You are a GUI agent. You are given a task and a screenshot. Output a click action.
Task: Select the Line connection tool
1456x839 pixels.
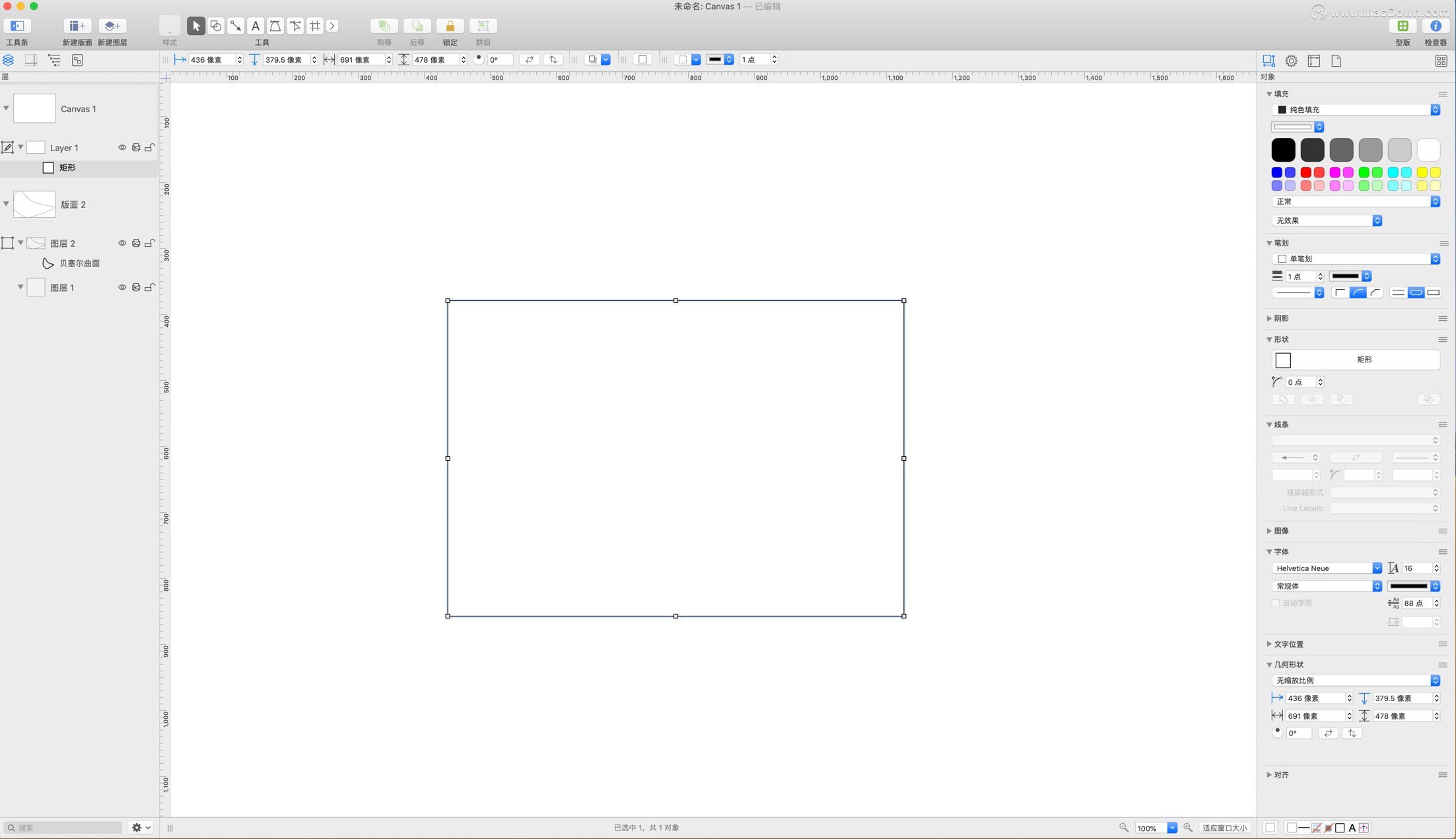coord(236,26)
